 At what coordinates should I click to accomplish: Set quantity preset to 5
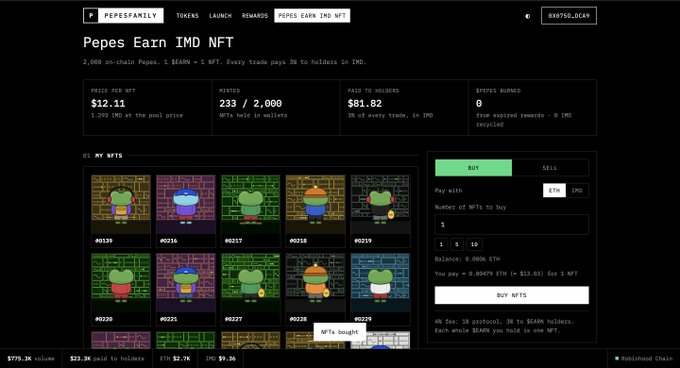(x=457, y=244)
